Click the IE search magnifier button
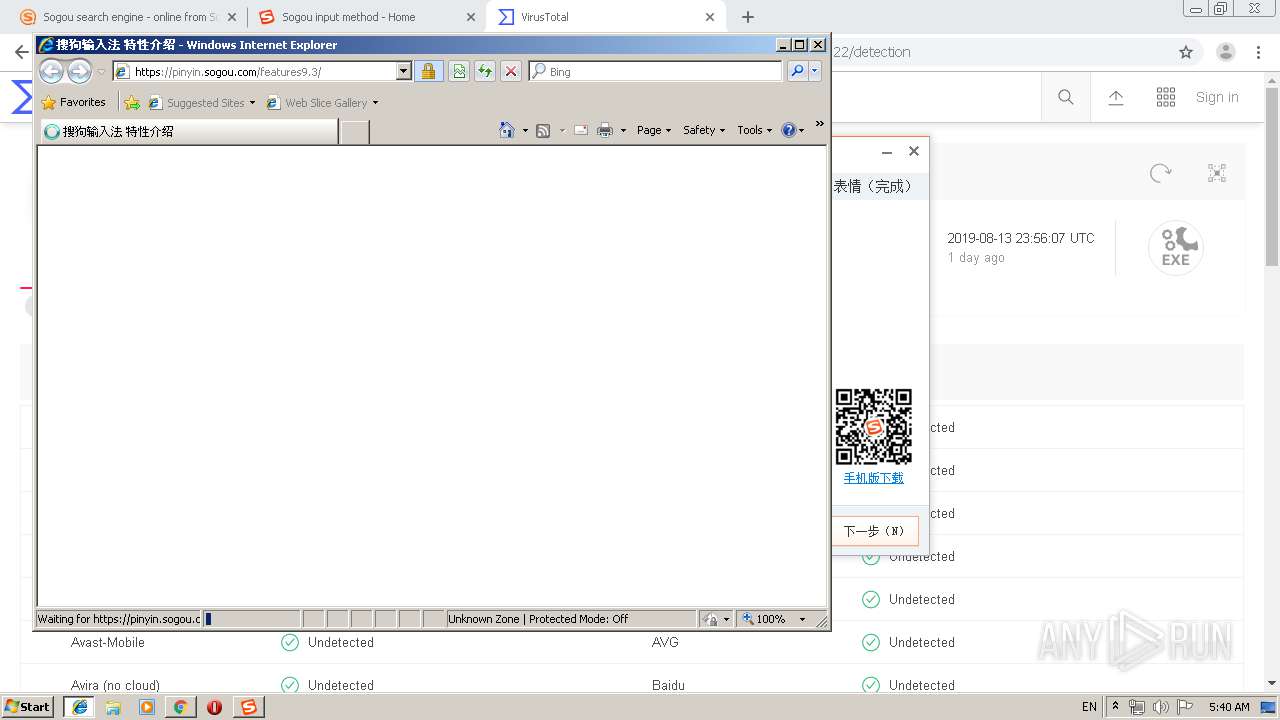This screenshot has width=1280, height=720. (797, 71)
